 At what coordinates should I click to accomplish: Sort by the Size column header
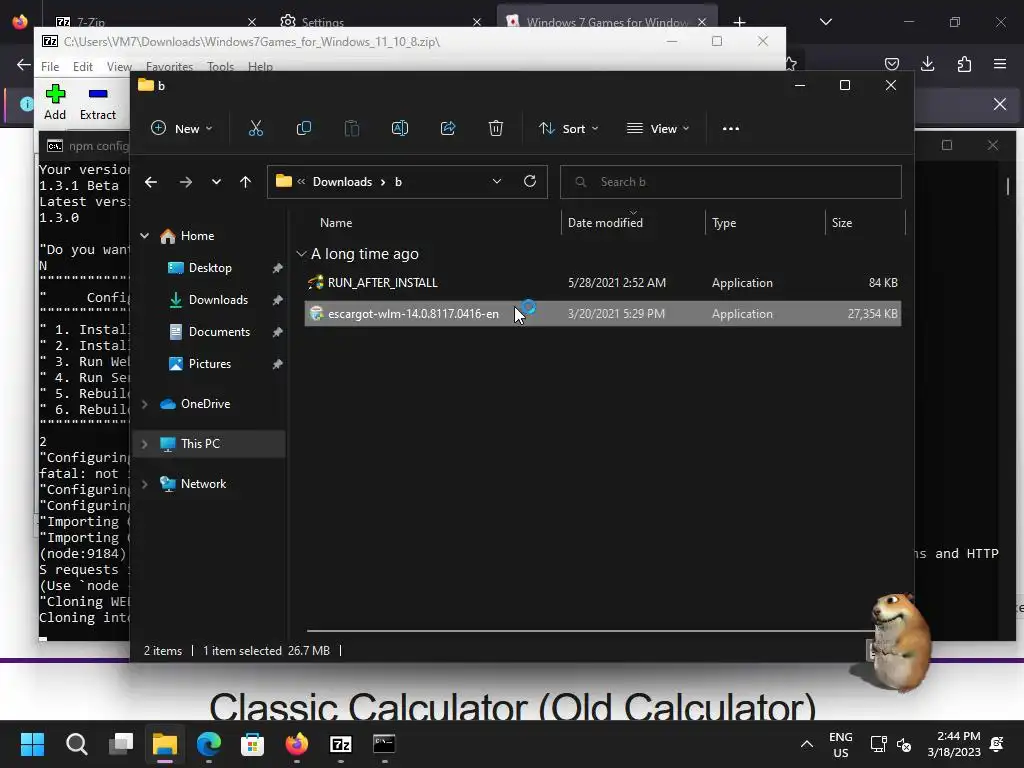pos(842,223)
